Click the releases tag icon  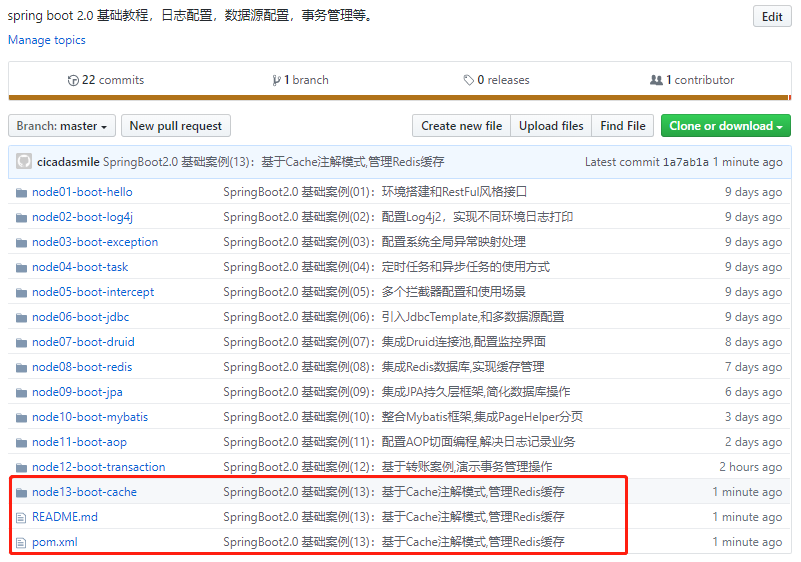click(468, 80)
